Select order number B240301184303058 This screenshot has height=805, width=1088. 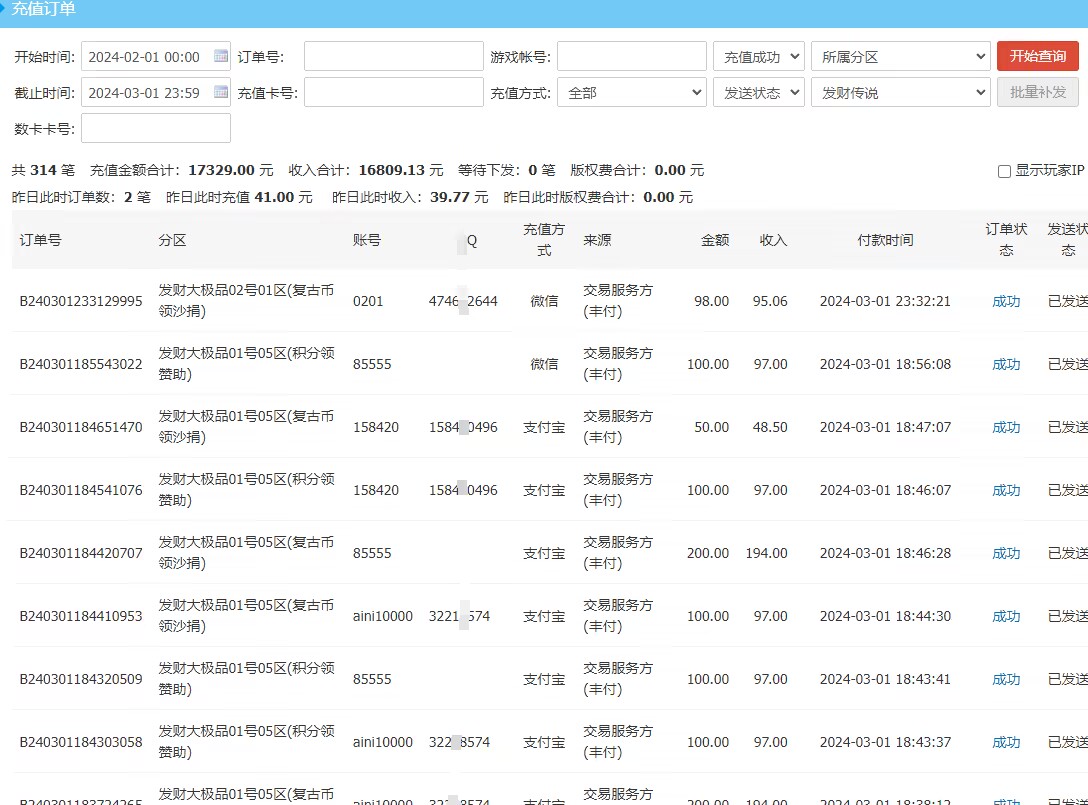click(x=80, y=743)
